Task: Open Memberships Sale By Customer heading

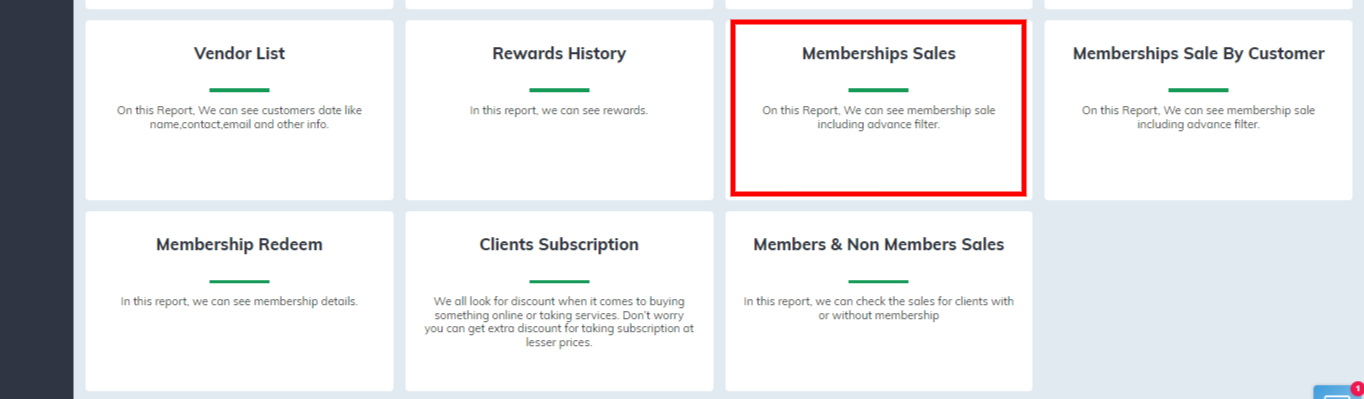Action: [1198, 54]
